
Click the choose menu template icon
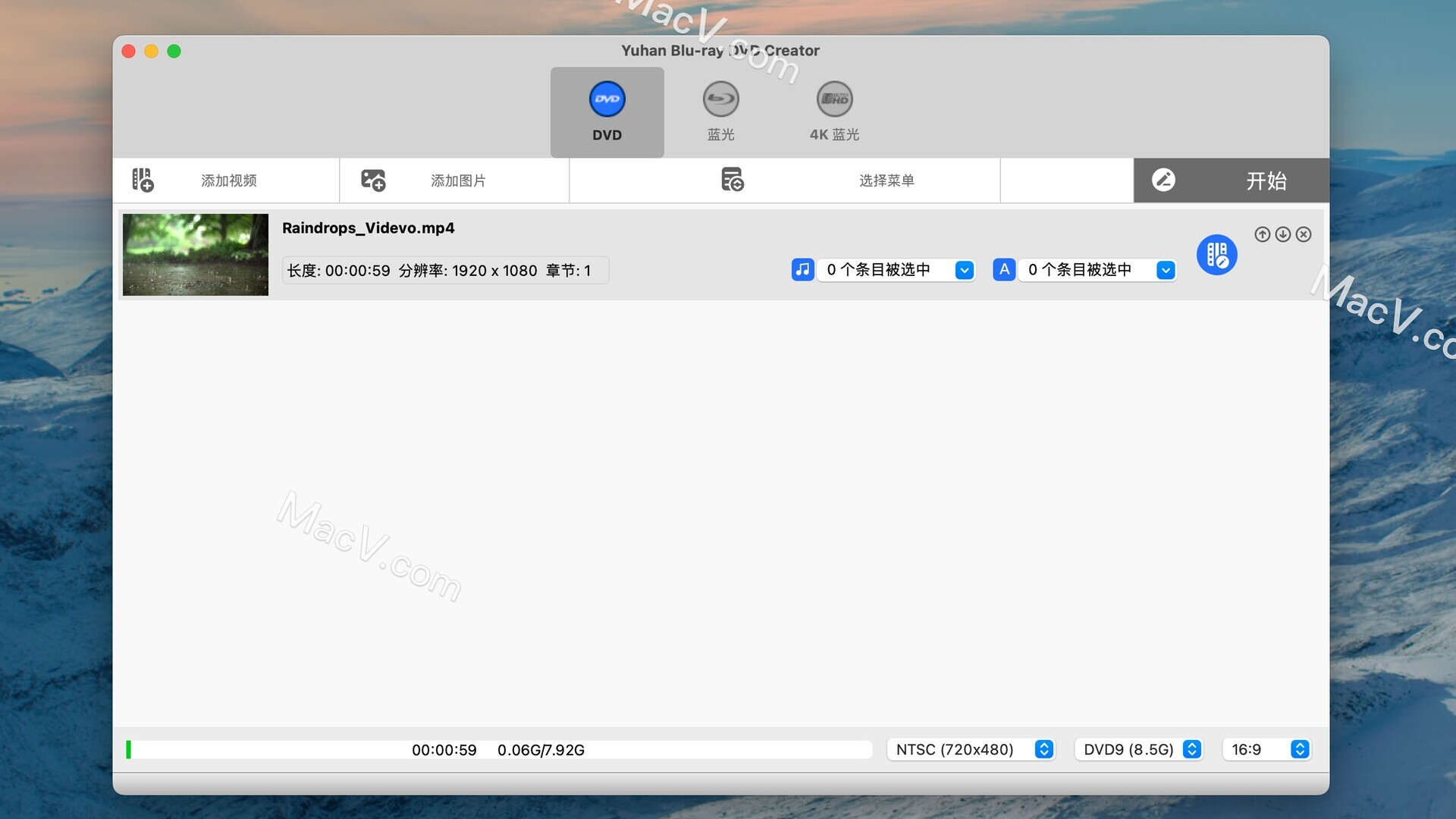[732, 180]
